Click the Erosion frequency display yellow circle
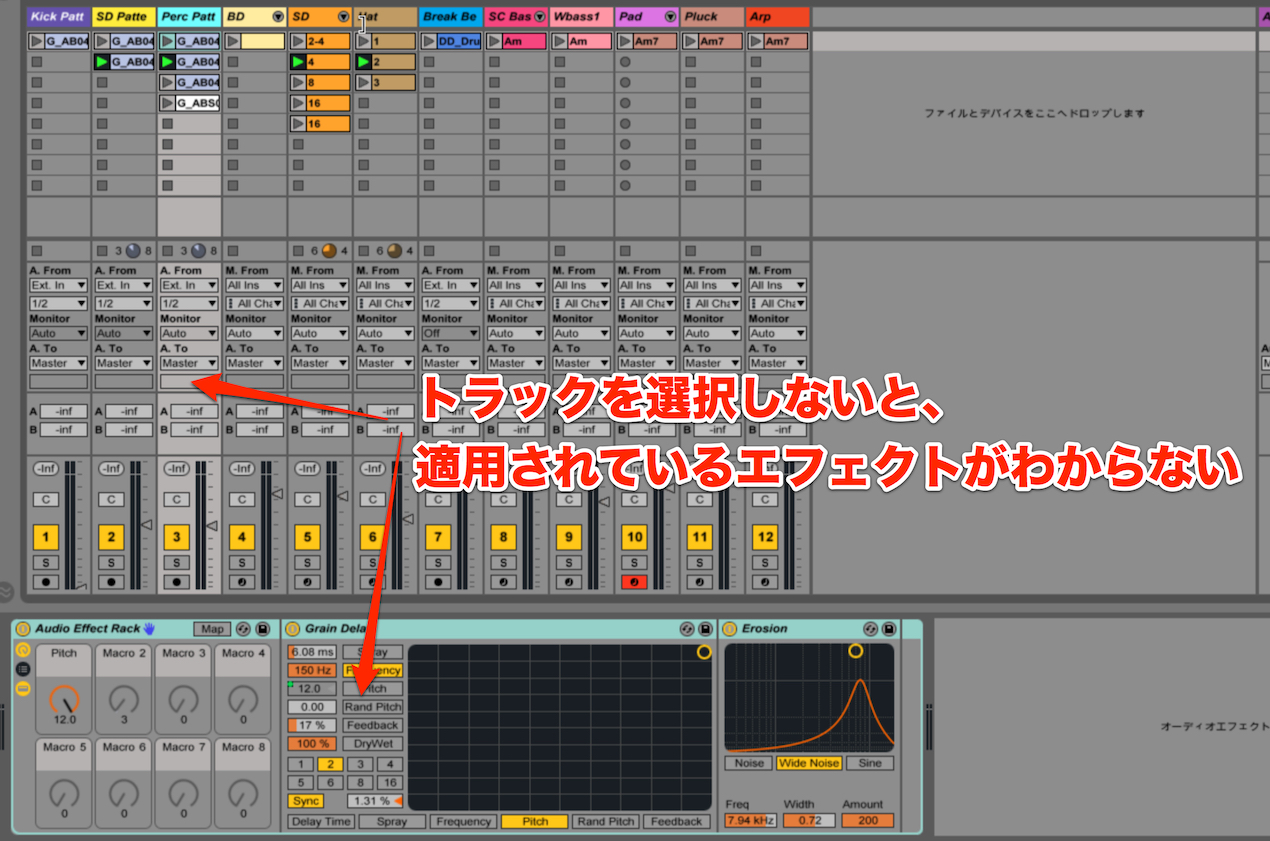 (855, 651)
